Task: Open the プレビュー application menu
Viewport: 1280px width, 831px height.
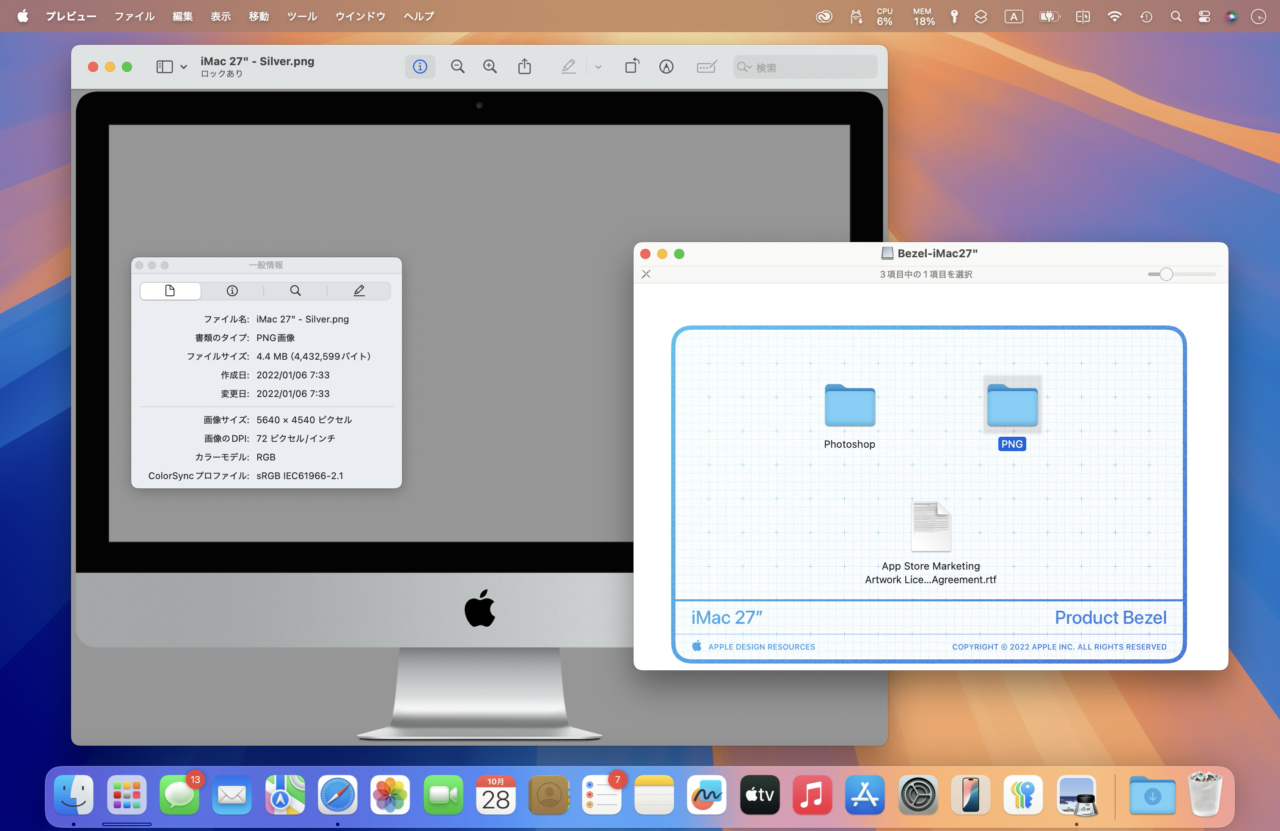Action: [71, 16]
